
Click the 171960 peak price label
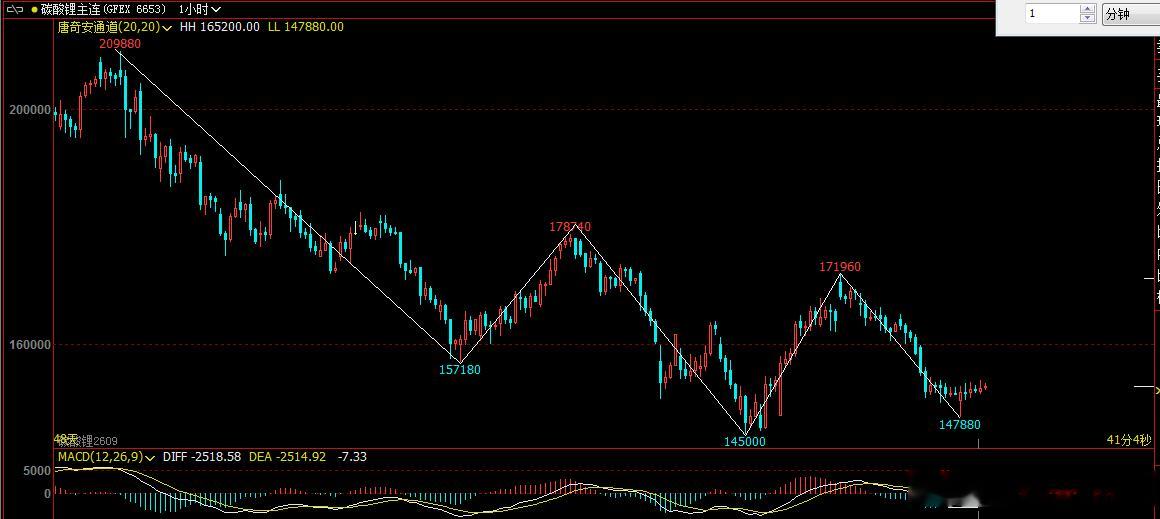coord(840,267)
